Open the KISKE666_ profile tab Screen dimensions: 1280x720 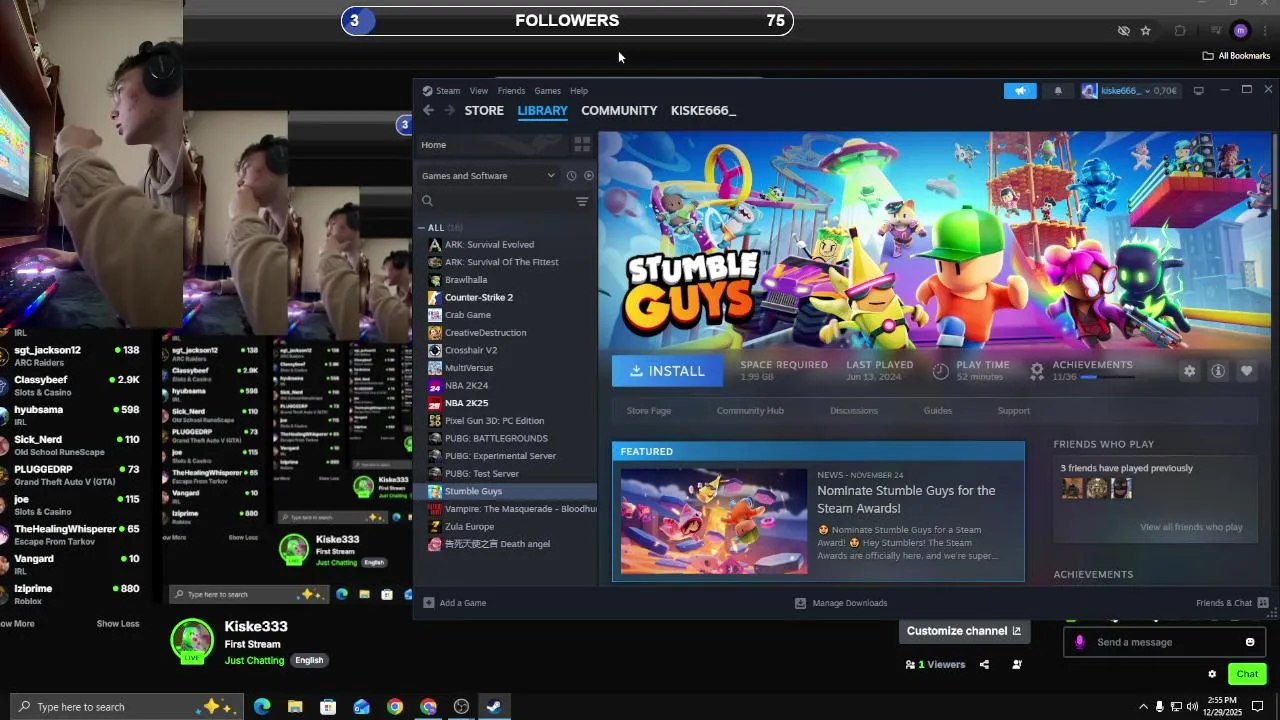[703, 110]
